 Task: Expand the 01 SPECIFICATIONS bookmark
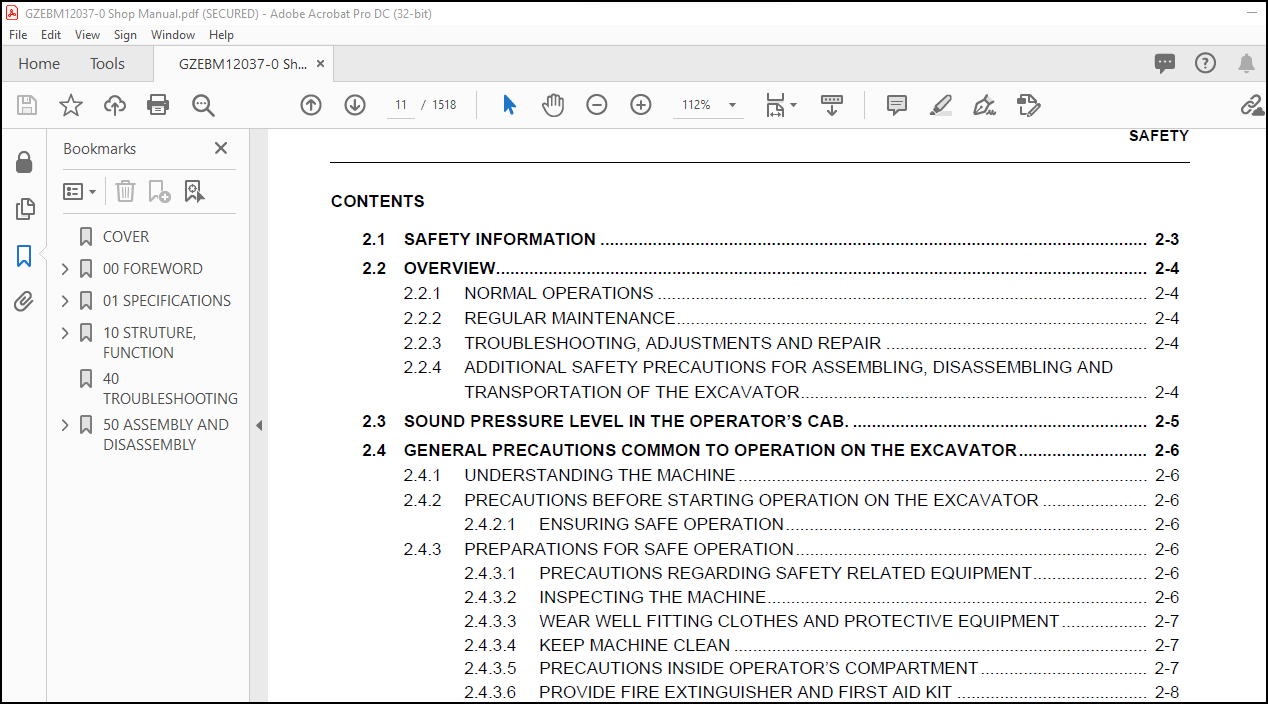point(65,301)
